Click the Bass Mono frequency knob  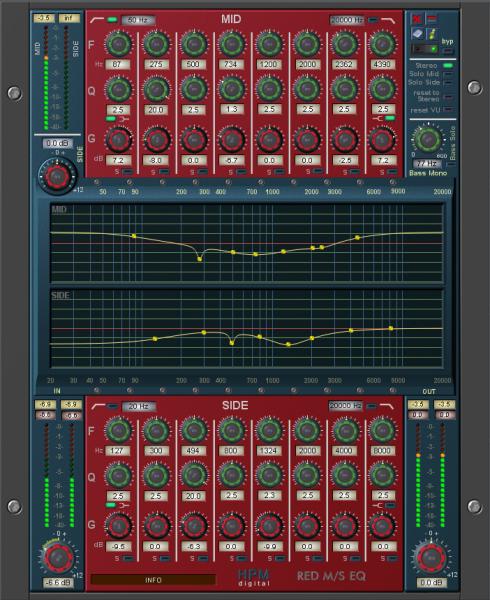[428, 140]
